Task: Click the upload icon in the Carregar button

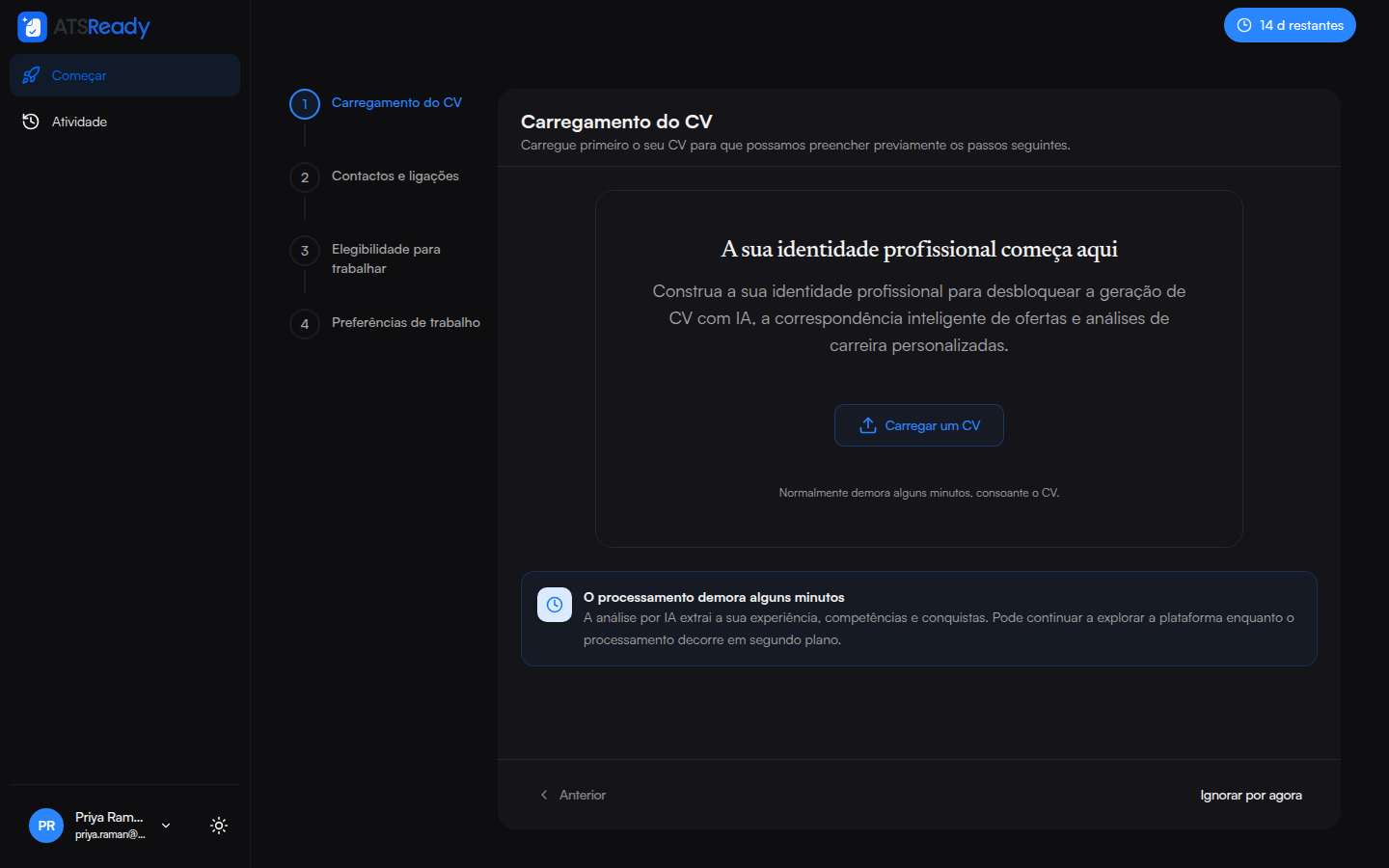Action: click(x=868, y=425)
